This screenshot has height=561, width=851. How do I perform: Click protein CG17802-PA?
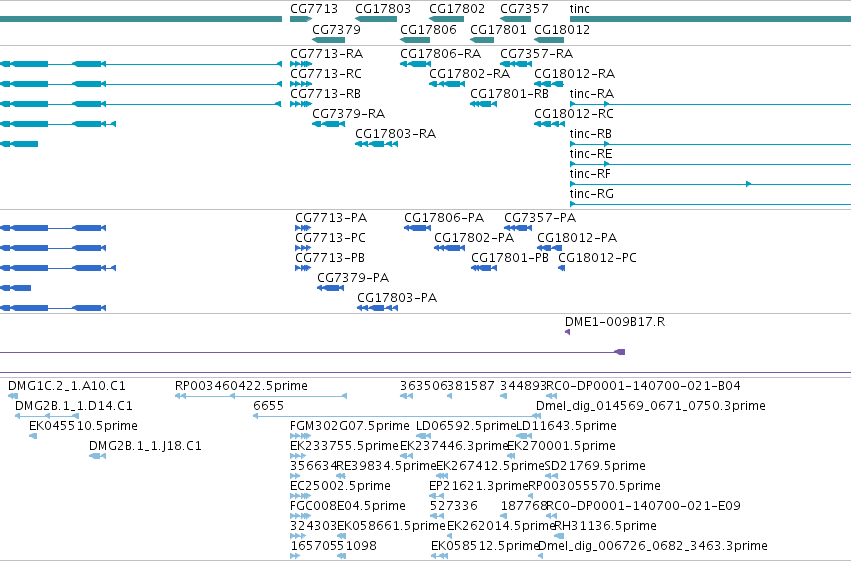[474, 238]
